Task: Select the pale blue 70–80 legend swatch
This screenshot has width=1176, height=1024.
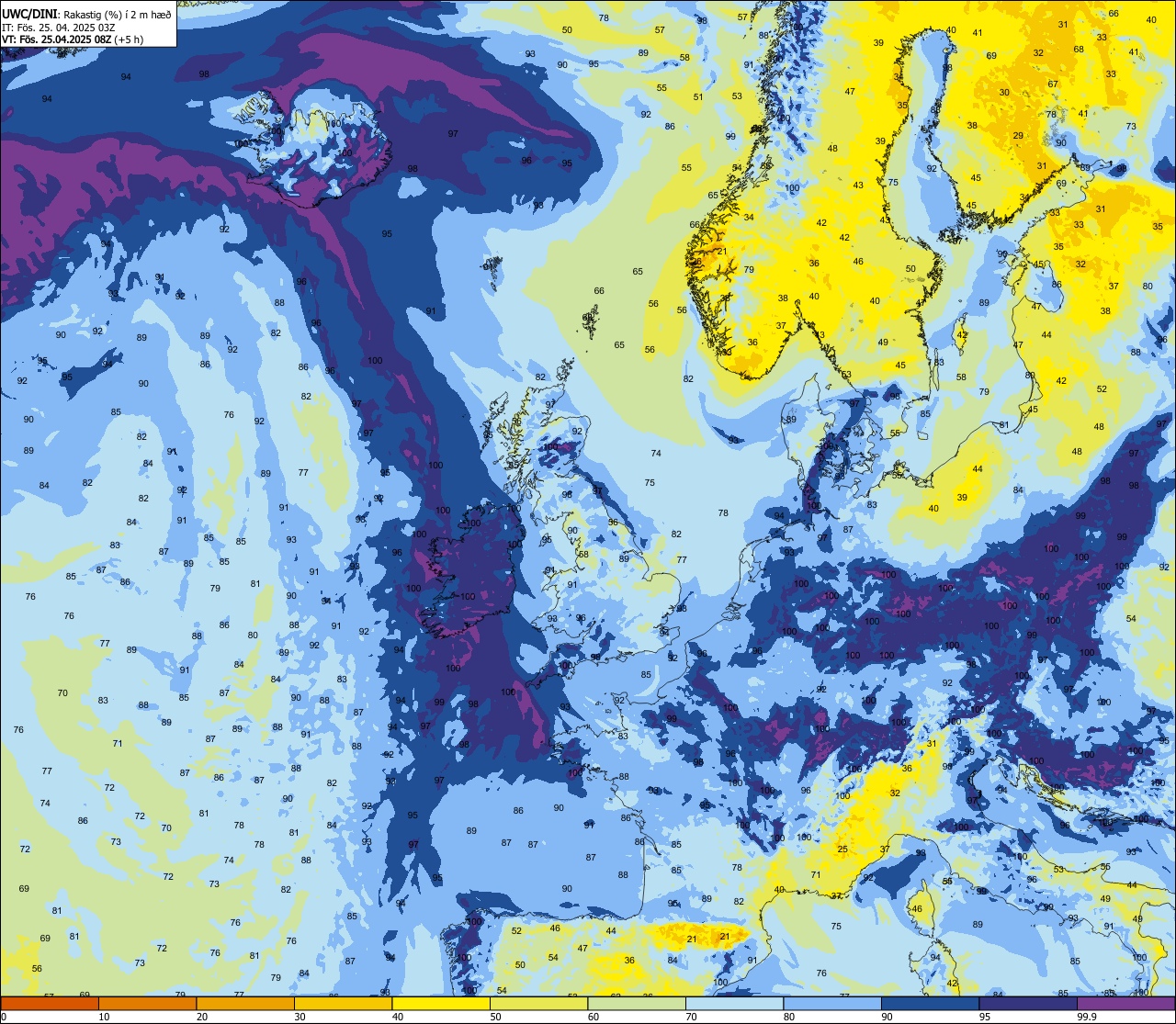Action: (x=734, y=1004)
